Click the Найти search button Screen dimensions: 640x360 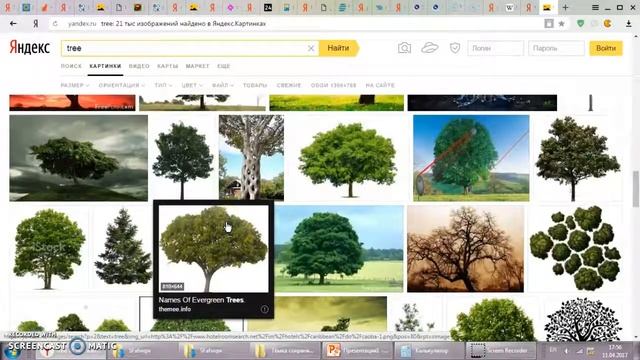pos(338,48)
